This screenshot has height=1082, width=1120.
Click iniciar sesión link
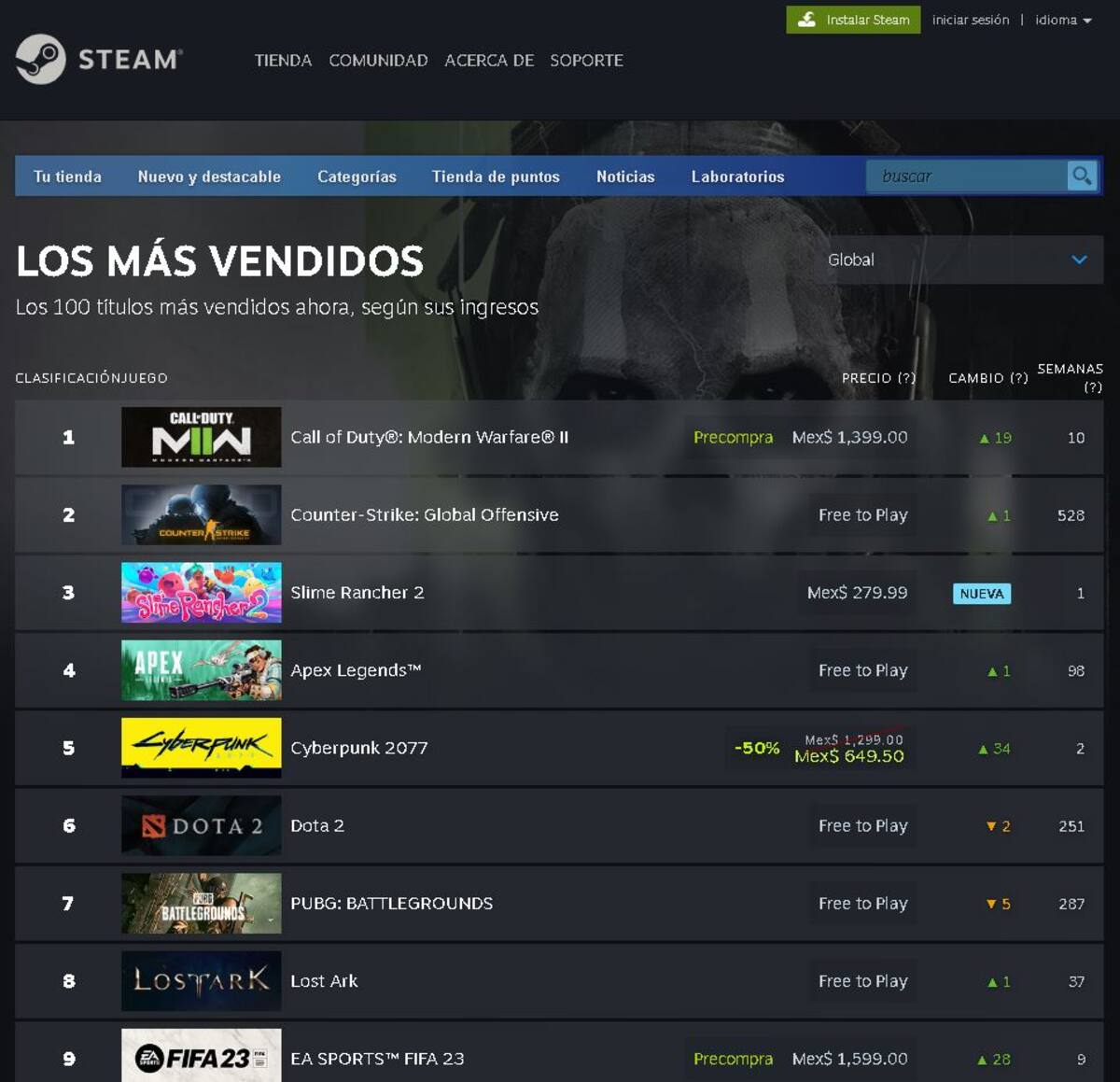(970, 20)
